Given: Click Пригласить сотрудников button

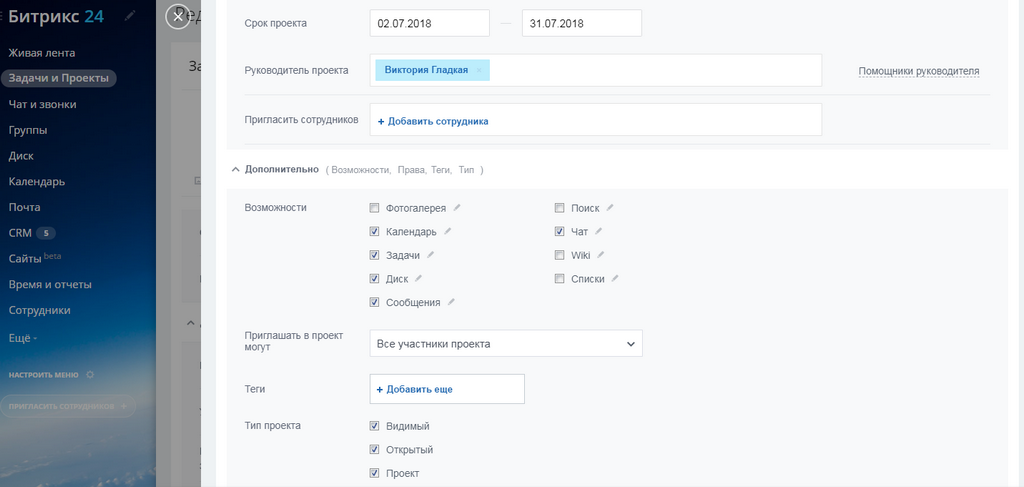Looking at the screenshot, I should click(68, 406).
